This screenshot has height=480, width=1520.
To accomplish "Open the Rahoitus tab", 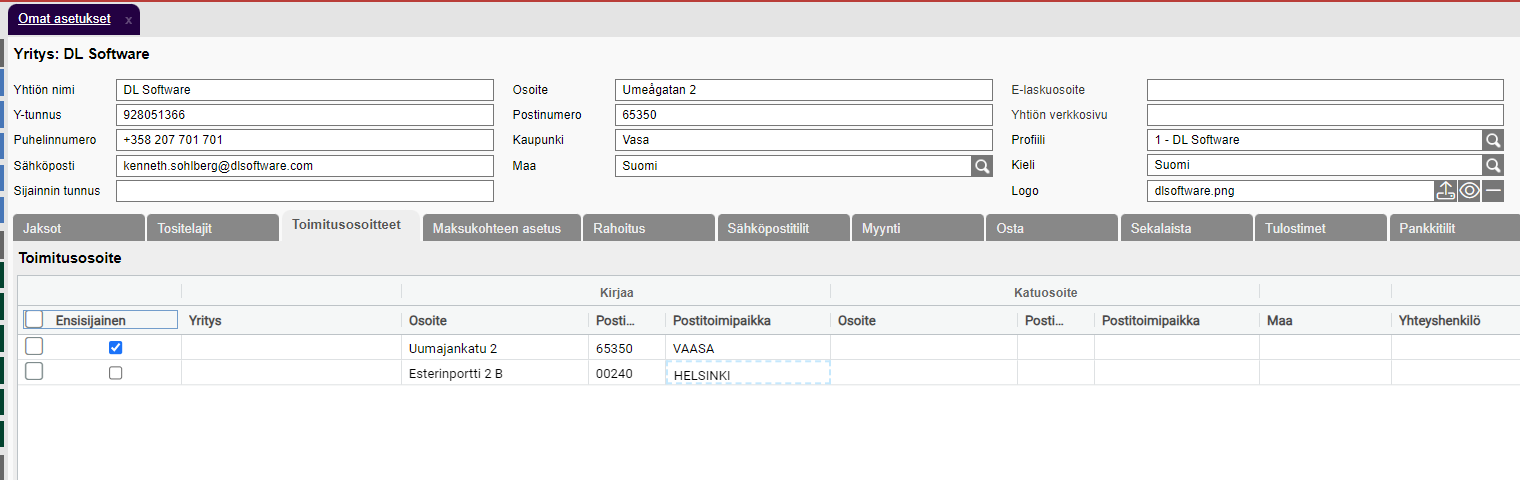I will [648, 228].
